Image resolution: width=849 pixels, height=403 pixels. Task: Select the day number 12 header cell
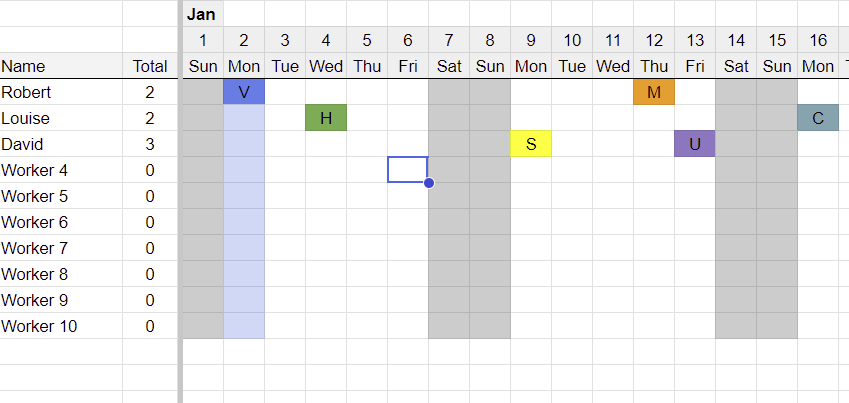[x=654, y=40]
